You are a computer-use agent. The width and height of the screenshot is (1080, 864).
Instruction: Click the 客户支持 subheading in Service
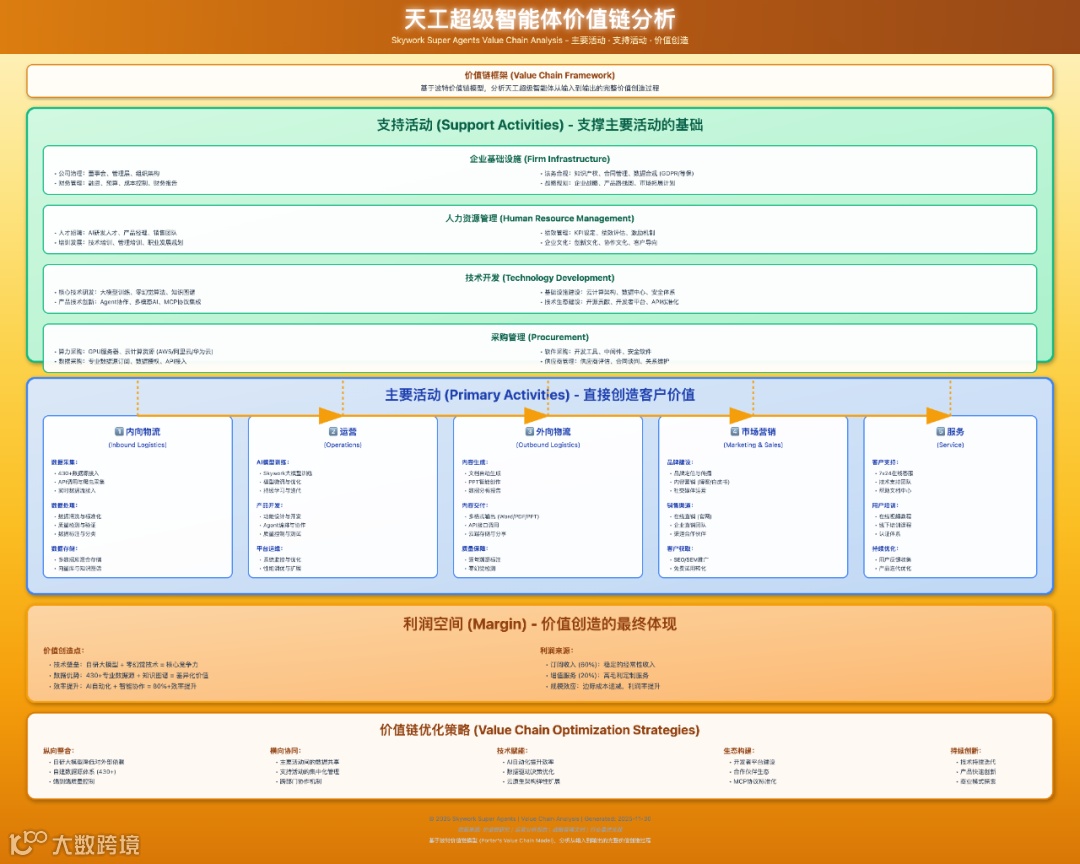[x=885, y=462]
